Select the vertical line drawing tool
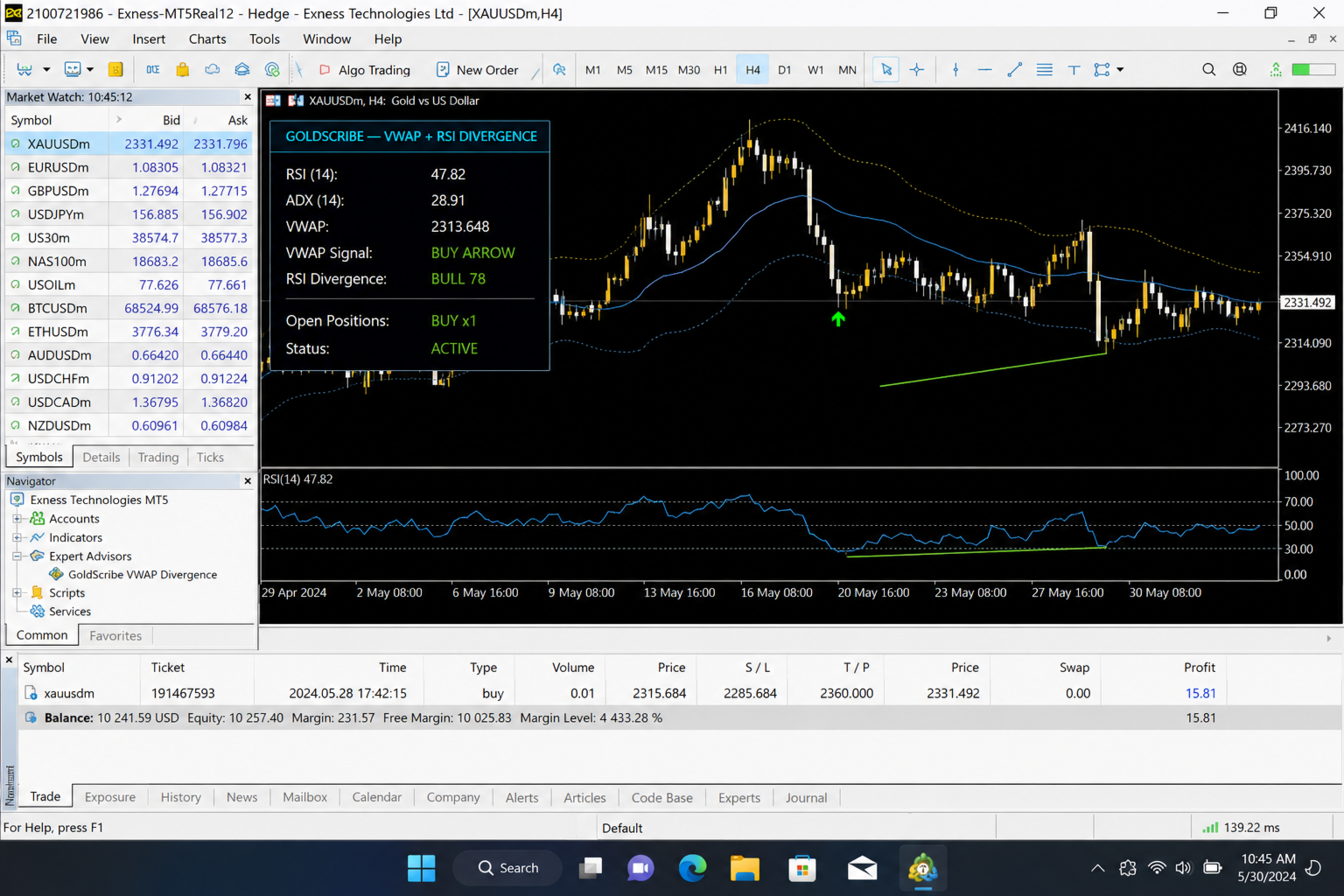The height and width of the screenshot is (896, 1344). click(955, 70)
